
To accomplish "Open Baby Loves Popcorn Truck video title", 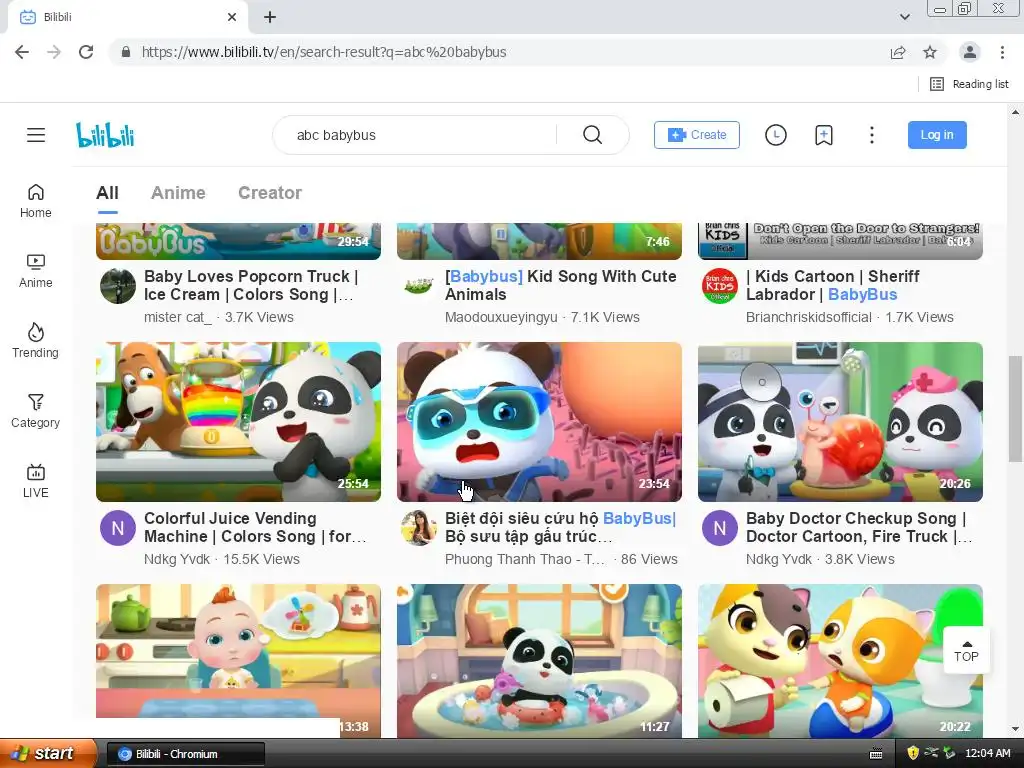I will [251, 285].
